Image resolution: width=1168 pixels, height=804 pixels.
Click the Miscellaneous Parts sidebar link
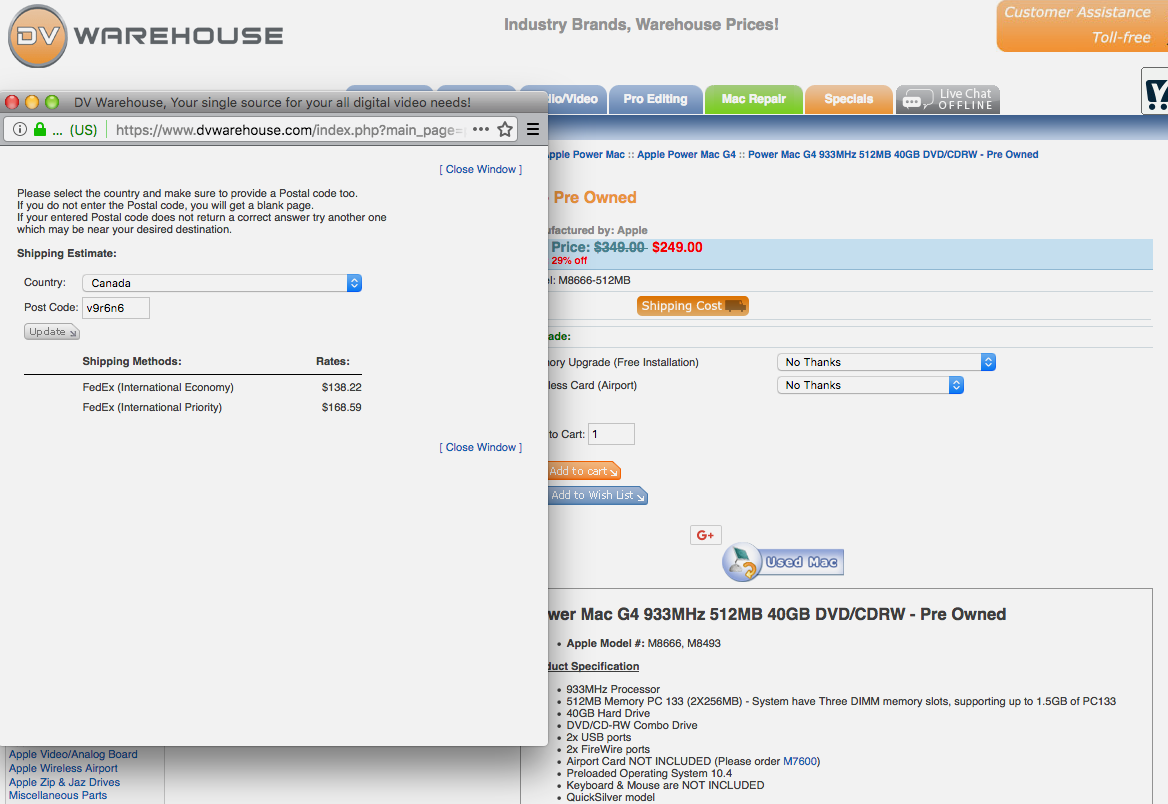pyautogui.click(x=58, y=795)
